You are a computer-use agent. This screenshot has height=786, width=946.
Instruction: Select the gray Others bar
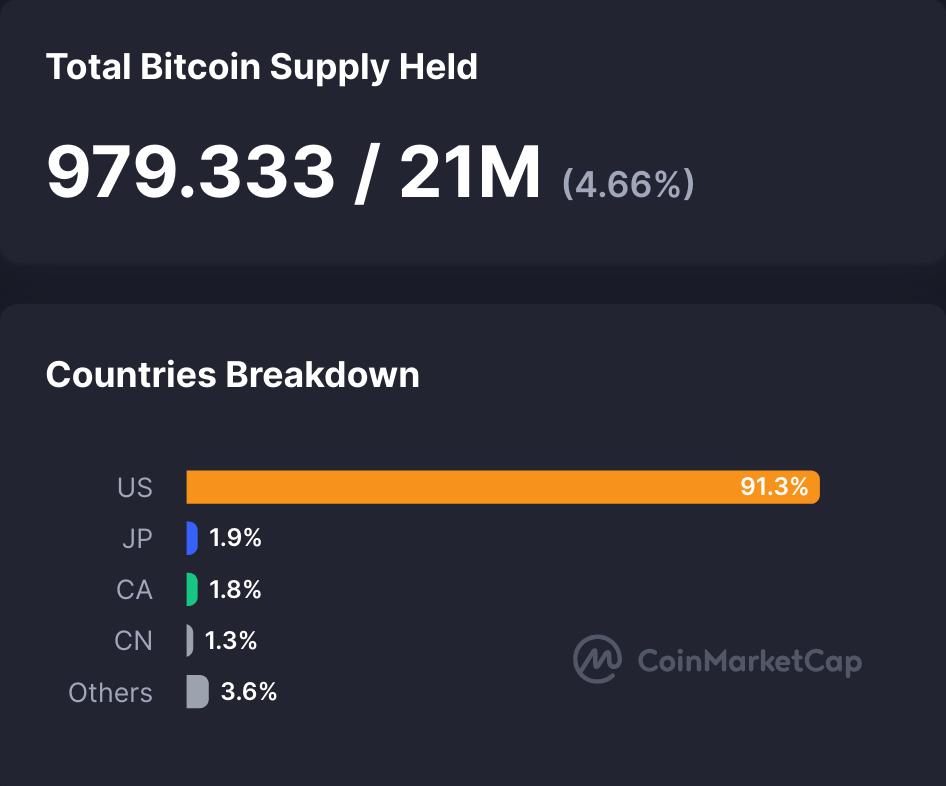click(197, 692)
